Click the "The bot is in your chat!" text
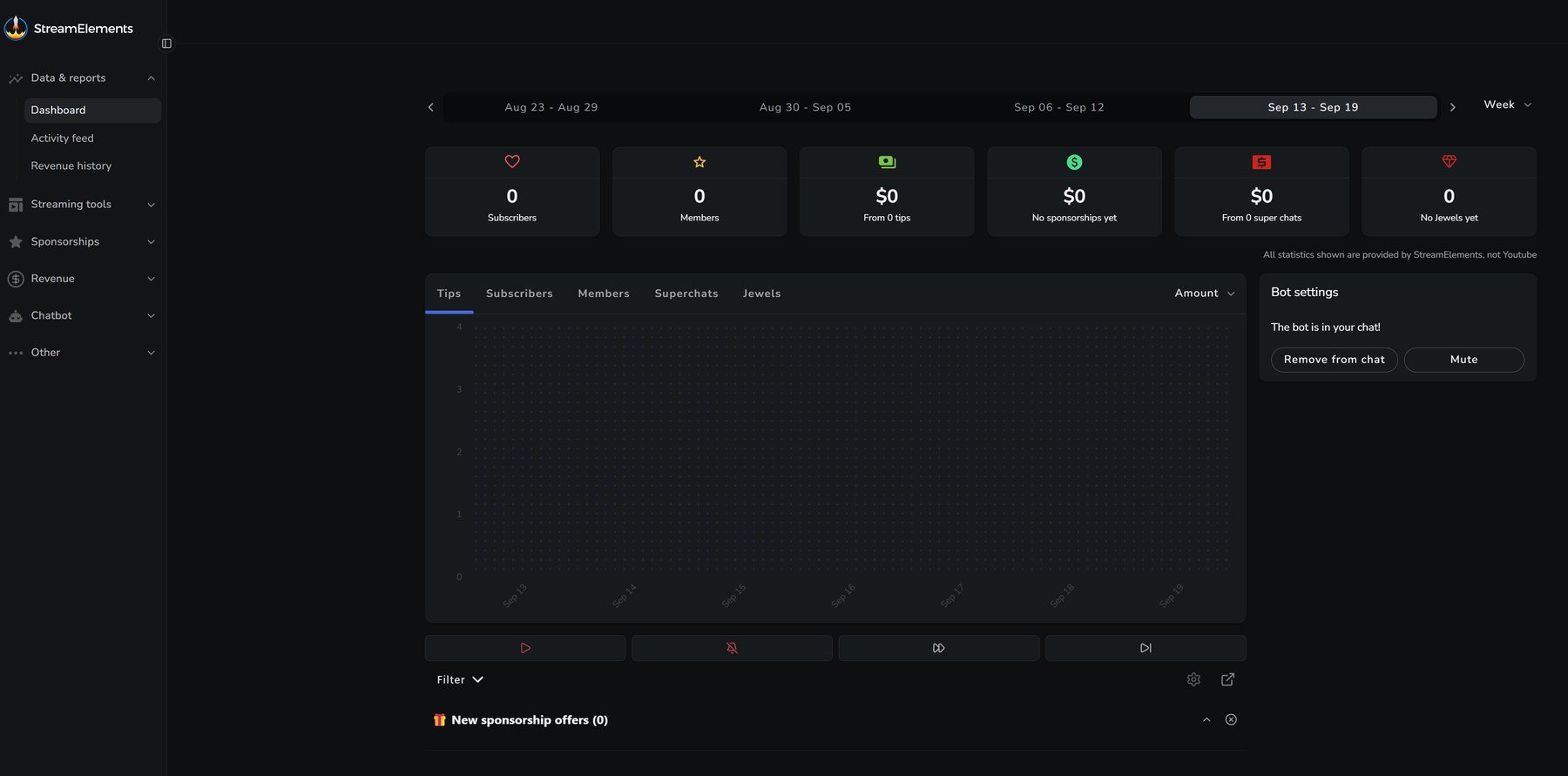The image size is (1568, 776). (x=1325, y=327)
